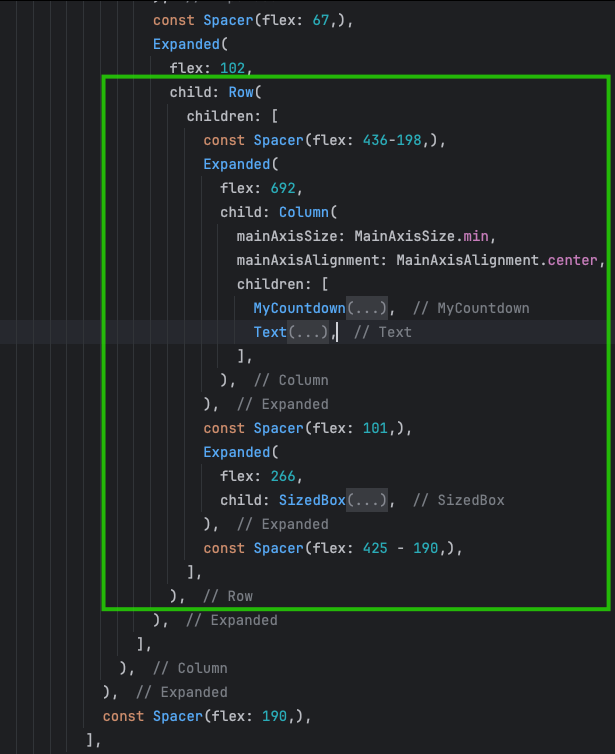Click the flex value 692
Screen dimensions: 615x754
pos(283,188)
